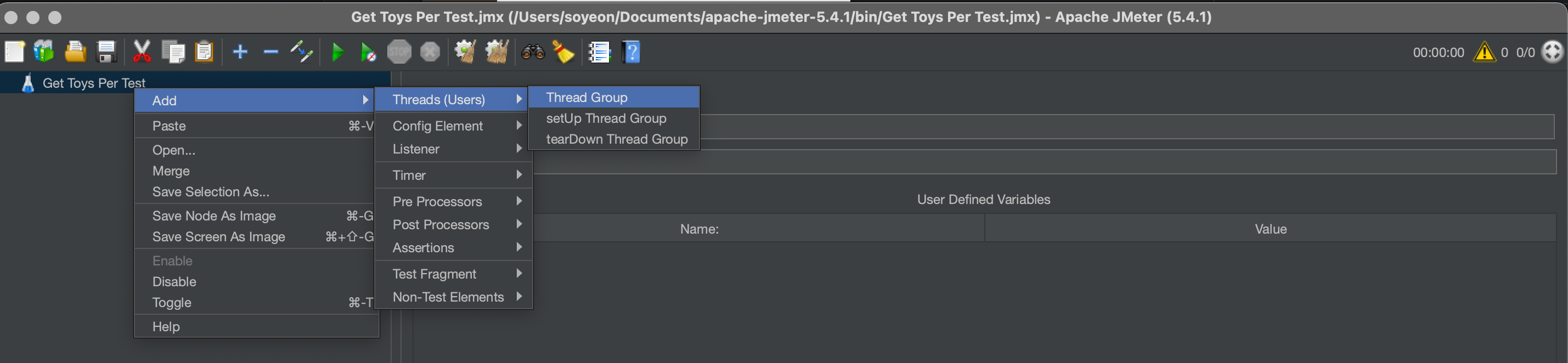
Task: Expand Listener submenu
Action: pos(454,149)
